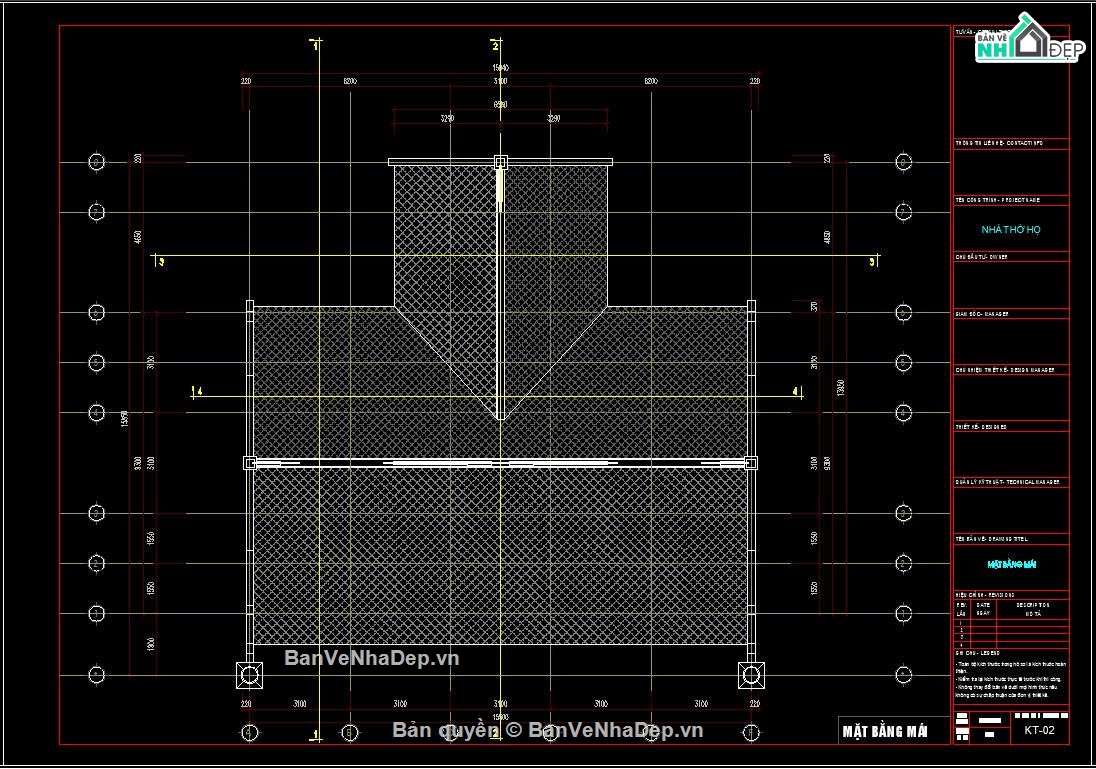Select the bottom-left circular column footing symbol
This screenshot has height=769, width=1096.
pos(250,675)
